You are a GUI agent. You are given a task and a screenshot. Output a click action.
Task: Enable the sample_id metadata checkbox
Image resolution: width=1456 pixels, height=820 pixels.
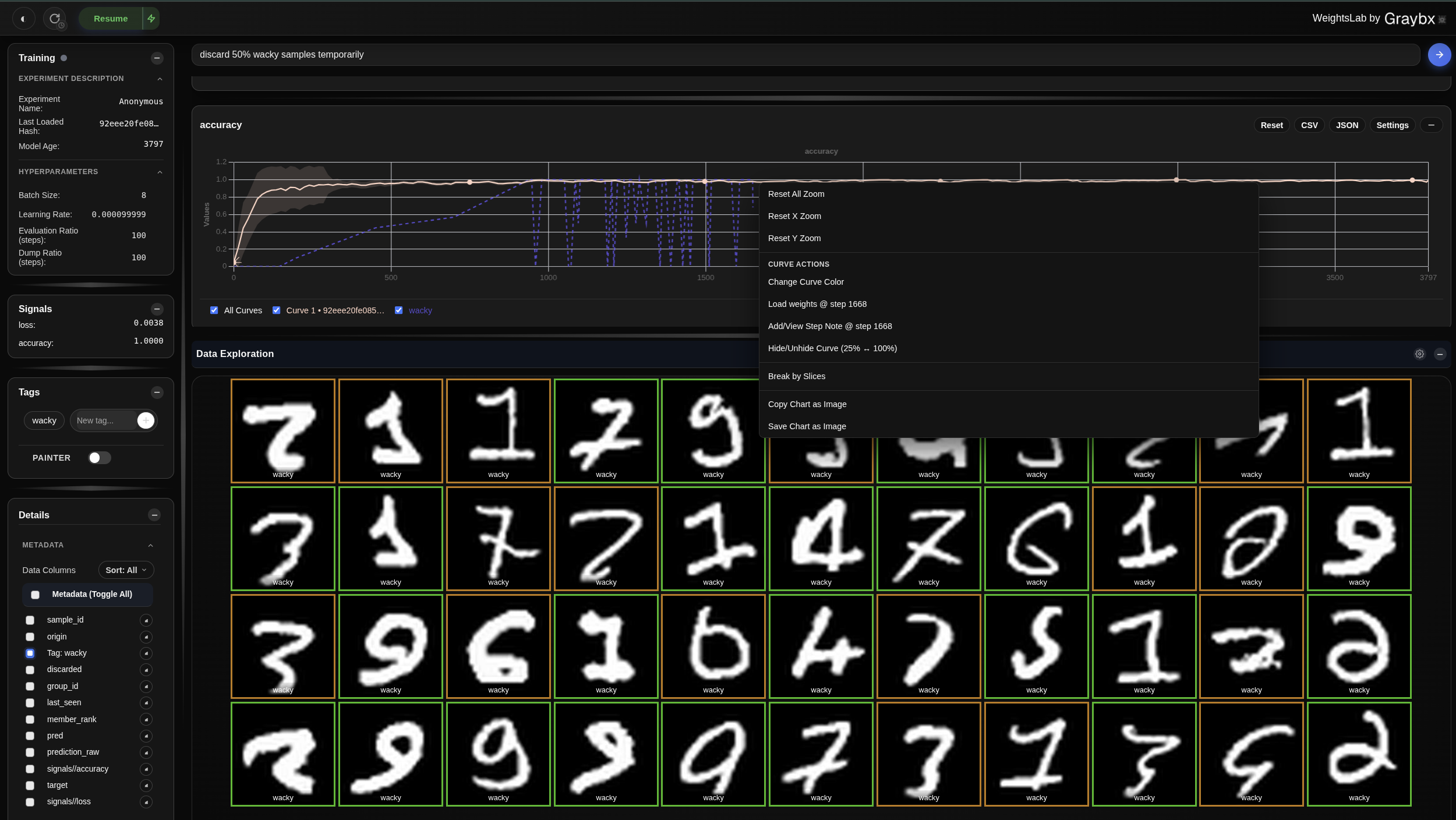30,620
